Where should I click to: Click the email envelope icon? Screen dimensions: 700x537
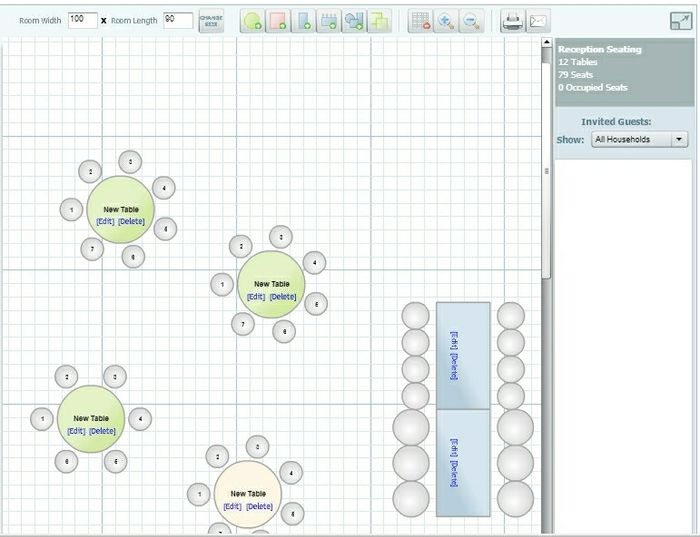(539, 21)
